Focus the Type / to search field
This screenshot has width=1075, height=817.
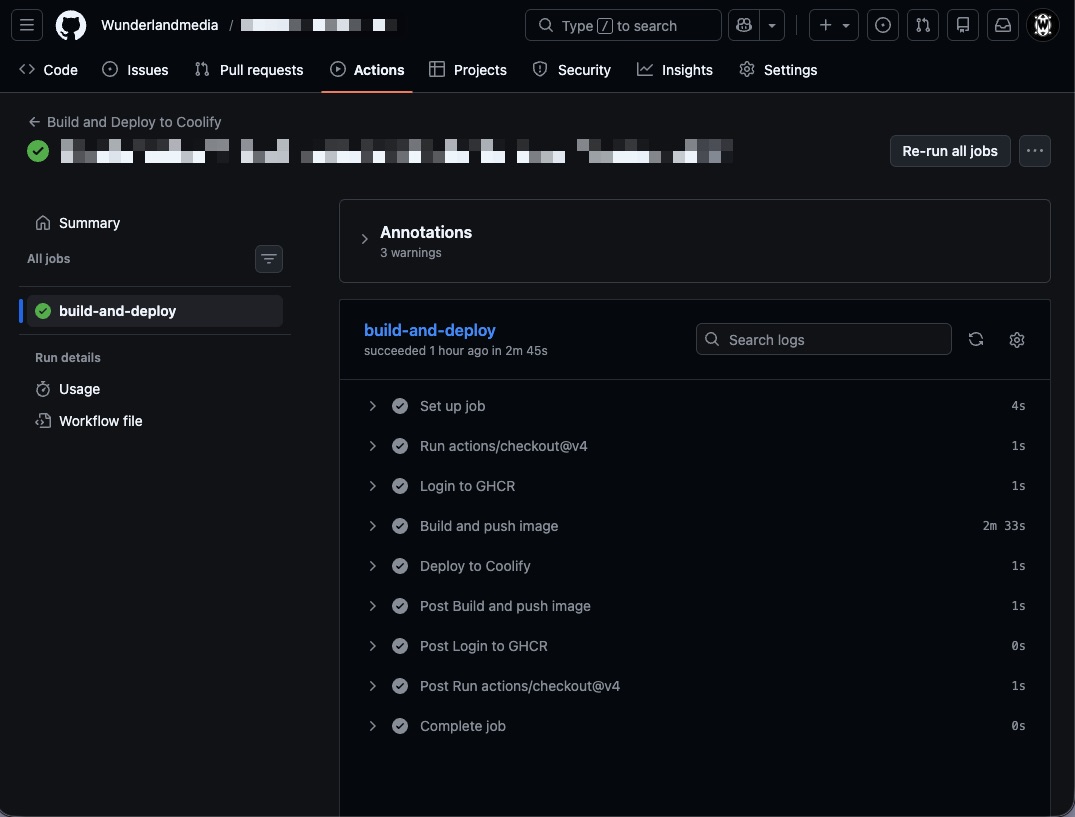tap(623, 25)
